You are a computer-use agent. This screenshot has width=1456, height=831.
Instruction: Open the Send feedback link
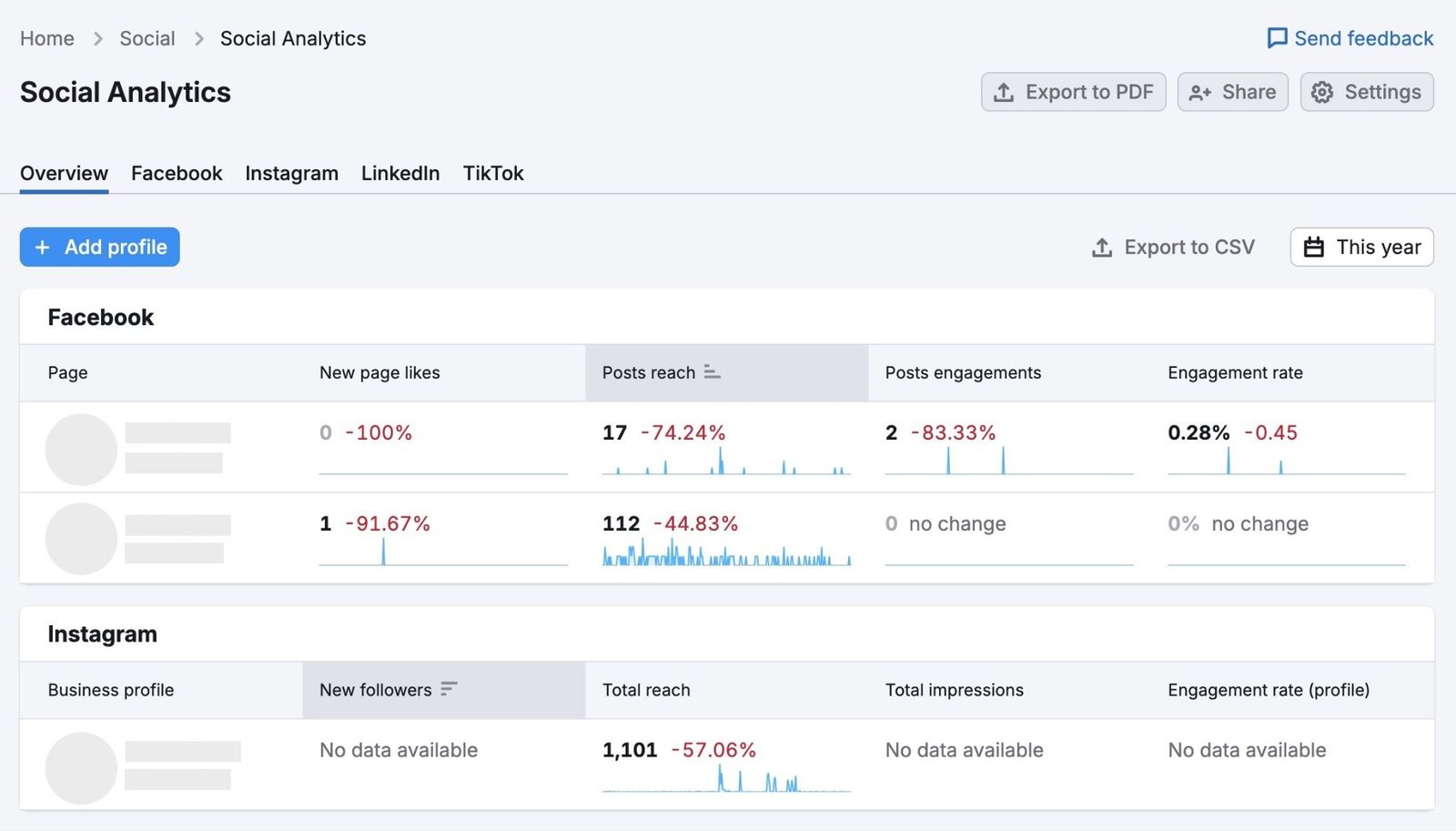click(x=1350, y=38)
